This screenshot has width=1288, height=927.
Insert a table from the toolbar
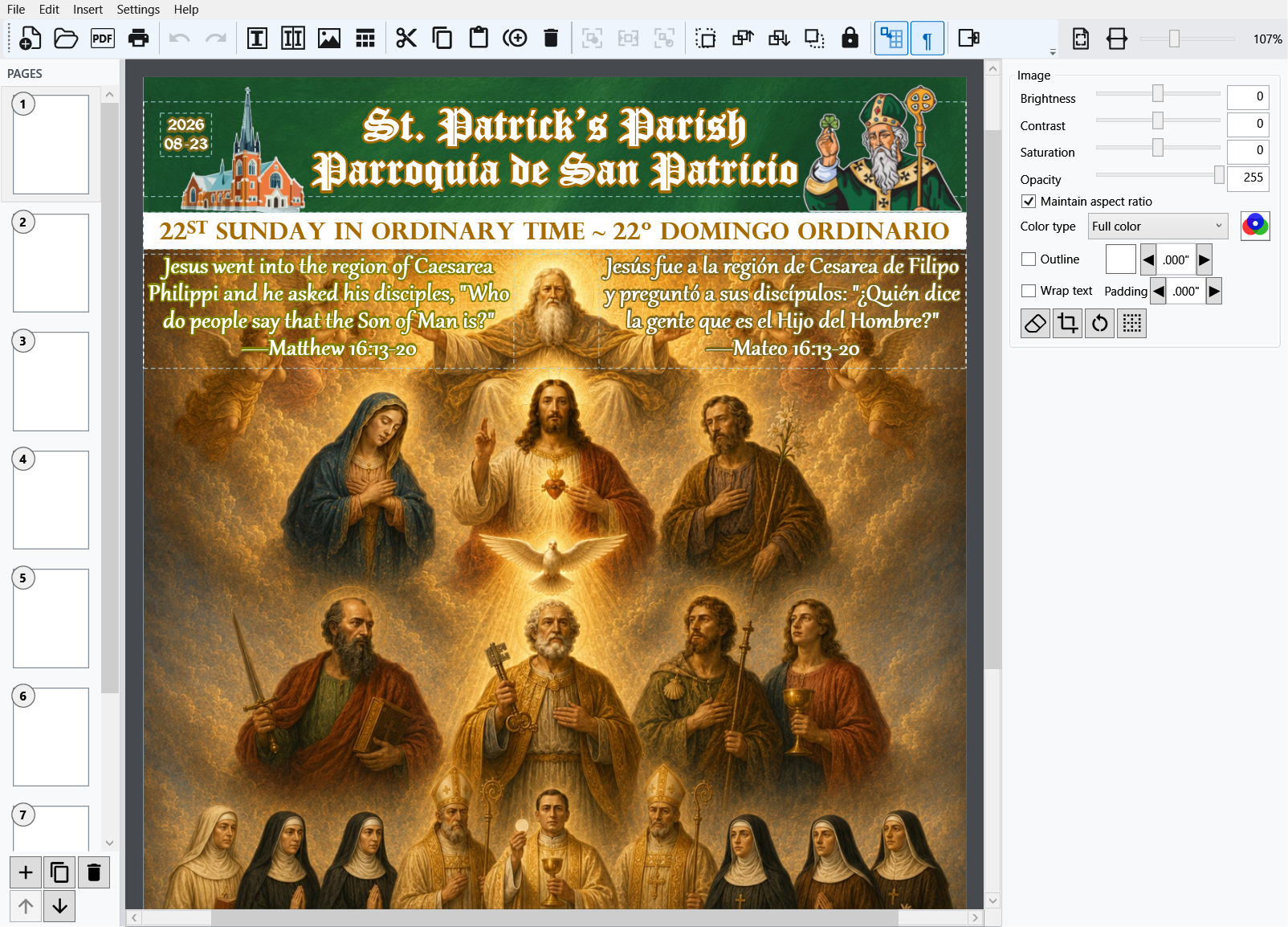(x=365, y=38)
